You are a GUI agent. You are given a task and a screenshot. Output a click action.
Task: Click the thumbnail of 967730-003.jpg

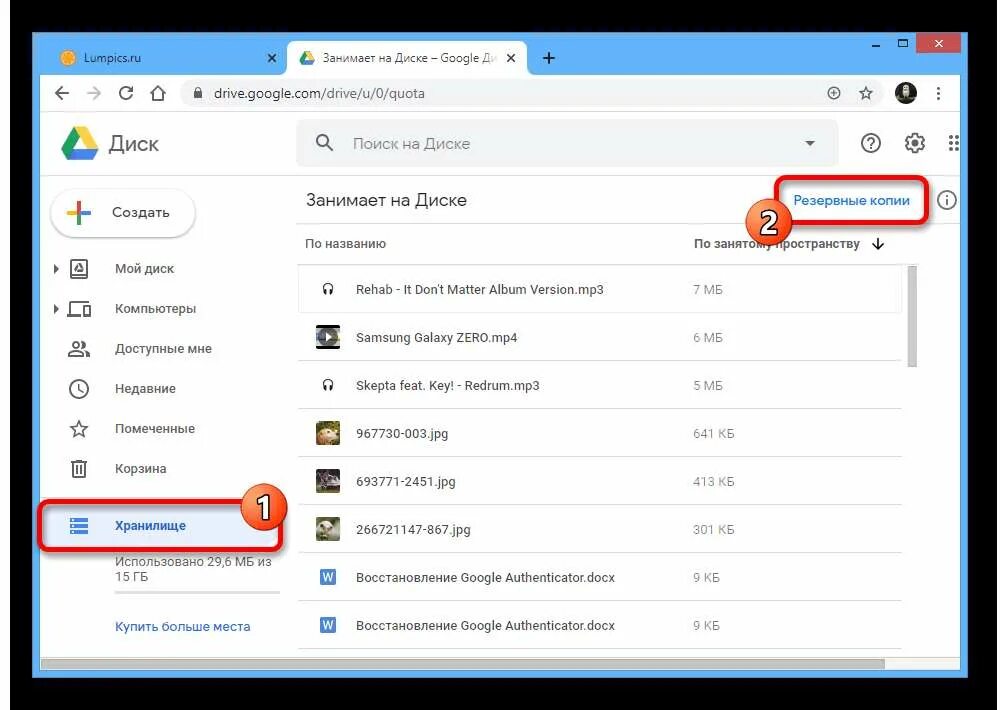pyautogui.click(x=328, y=433)
